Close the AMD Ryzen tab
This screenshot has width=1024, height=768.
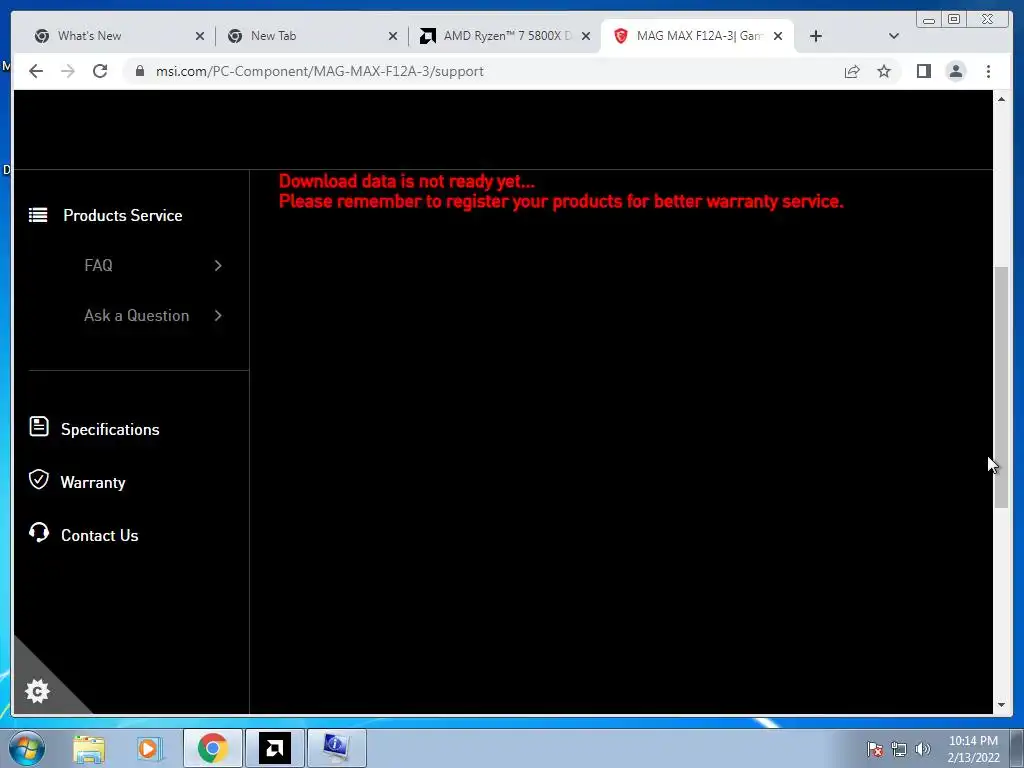coord(586,36)
